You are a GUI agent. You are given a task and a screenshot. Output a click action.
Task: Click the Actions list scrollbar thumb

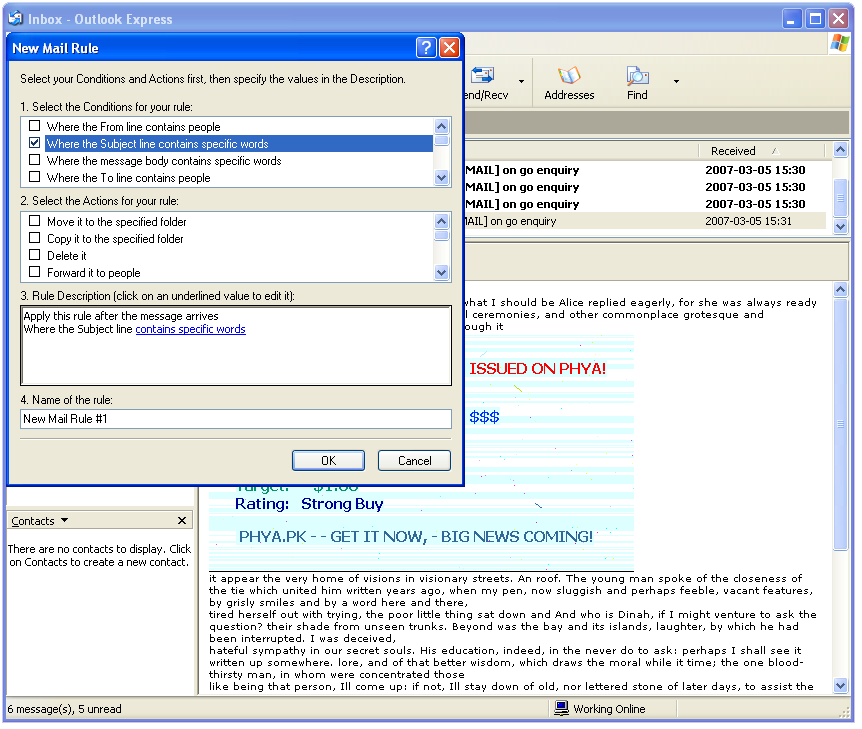[441, 235]
